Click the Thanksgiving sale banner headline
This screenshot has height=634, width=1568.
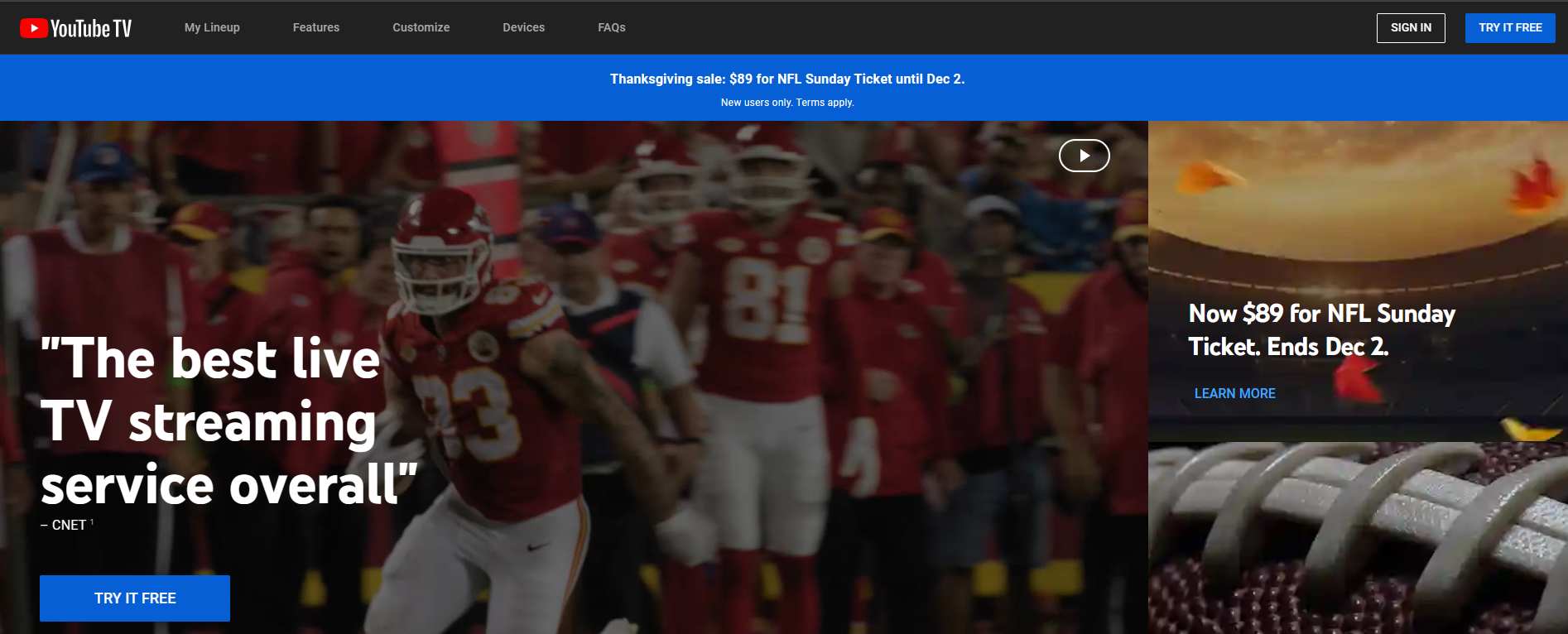click(x=787, y=79)
